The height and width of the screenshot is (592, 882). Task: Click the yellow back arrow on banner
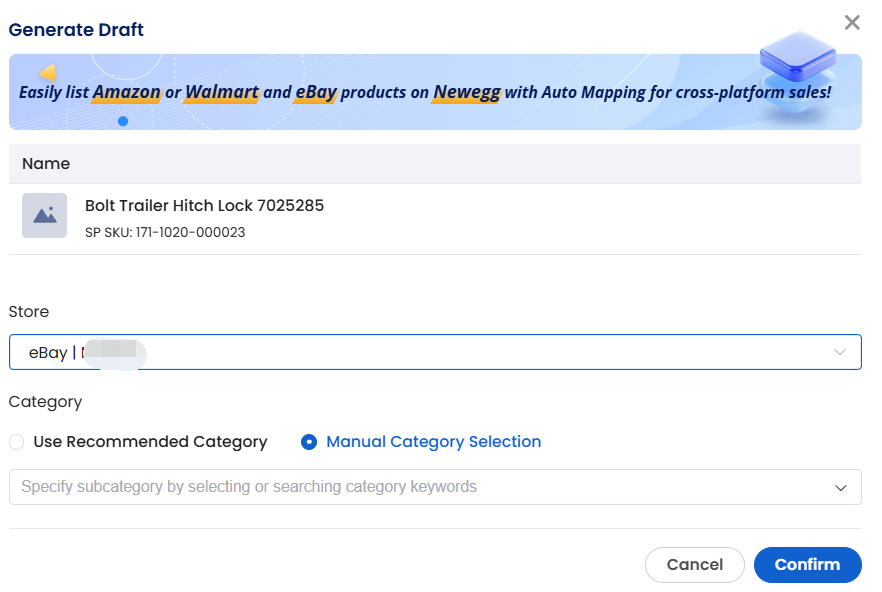(48, 72)
